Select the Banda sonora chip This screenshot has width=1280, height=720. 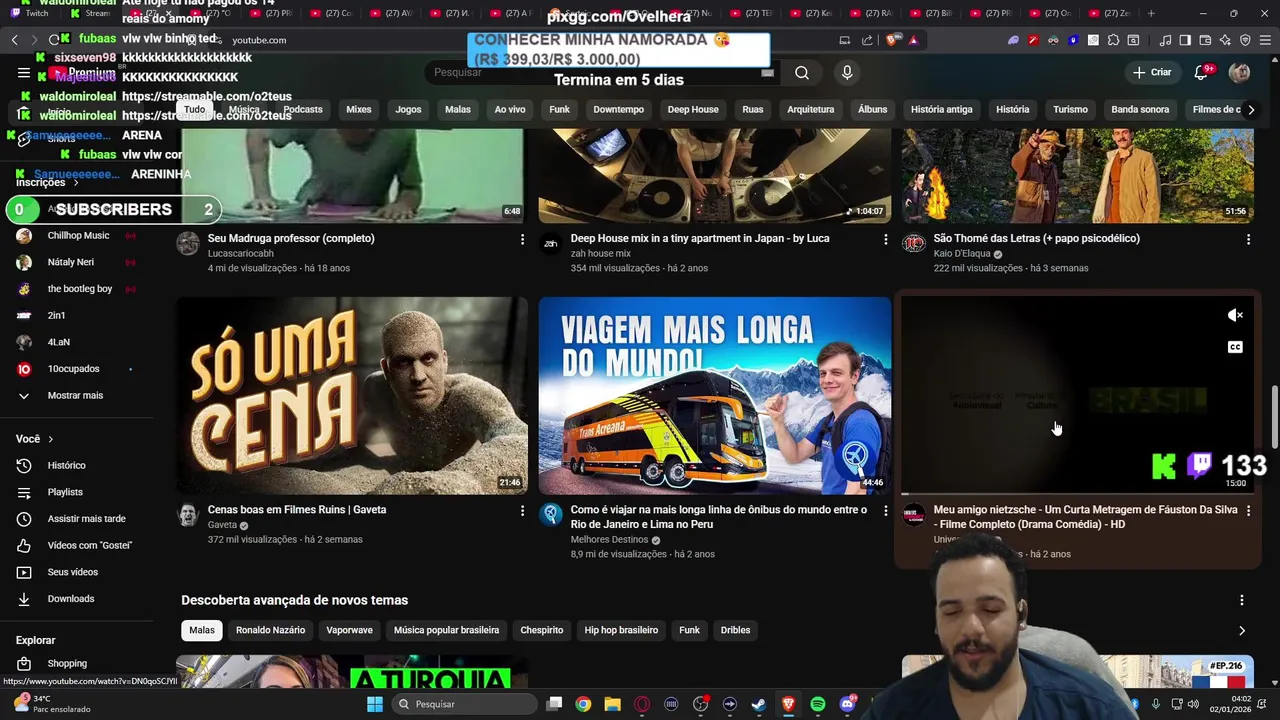point(1140,109)
